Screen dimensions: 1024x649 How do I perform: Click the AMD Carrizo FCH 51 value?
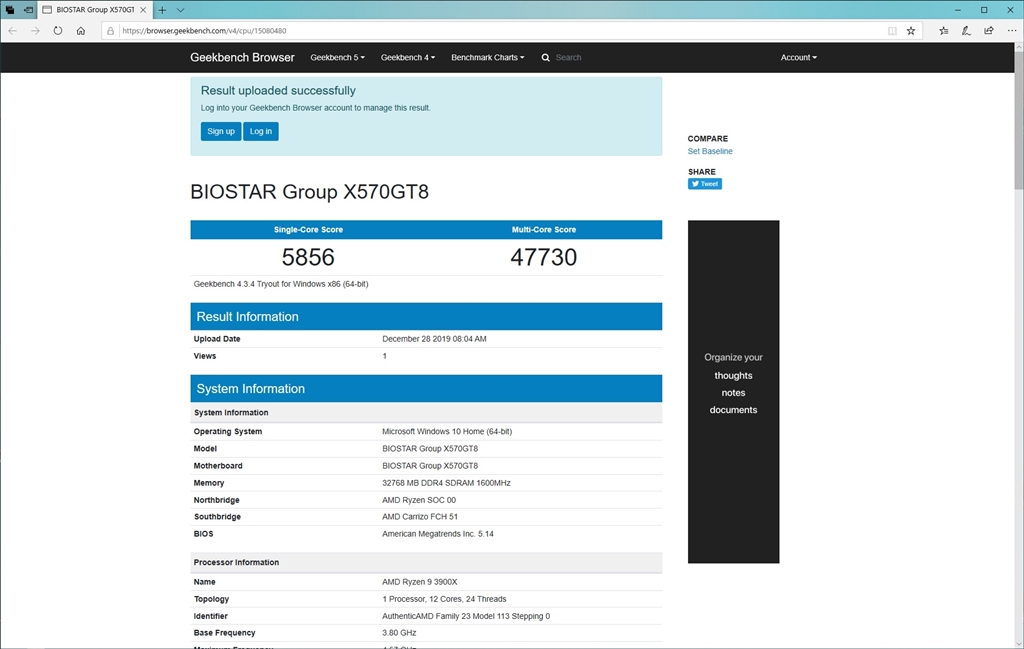420,516
